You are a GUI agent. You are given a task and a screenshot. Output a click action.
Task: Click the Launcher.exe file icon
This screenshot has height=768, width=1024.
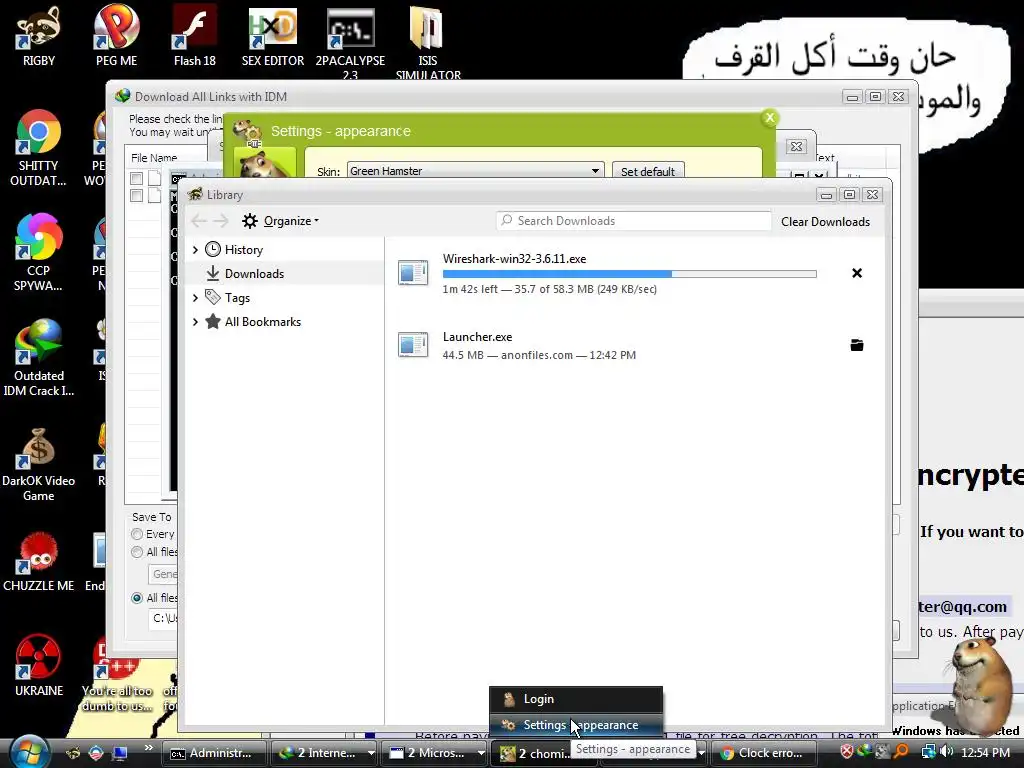tap(413, 344)
